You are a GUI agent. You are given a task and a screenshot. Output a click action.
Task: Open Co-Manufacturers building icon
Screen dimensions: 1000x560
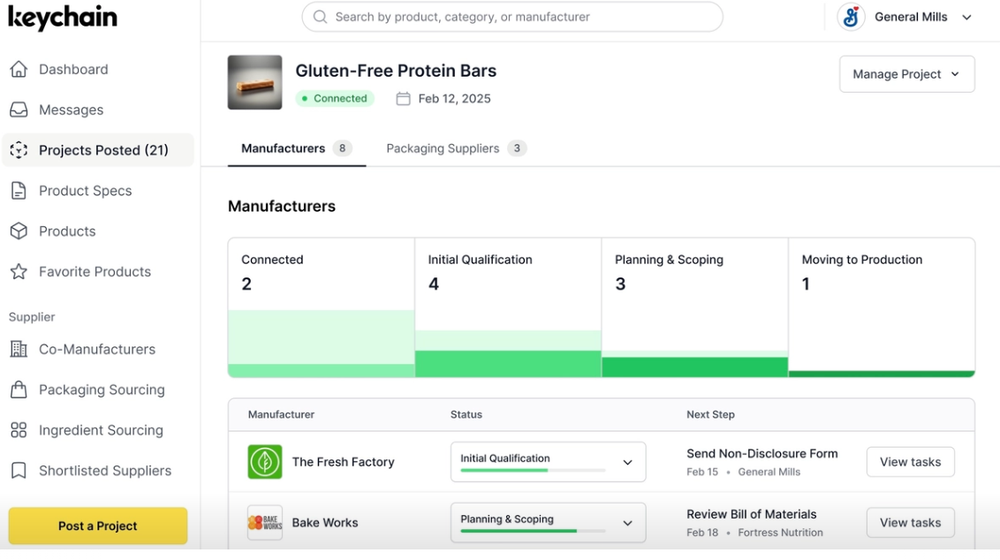[x=18, y=349]
